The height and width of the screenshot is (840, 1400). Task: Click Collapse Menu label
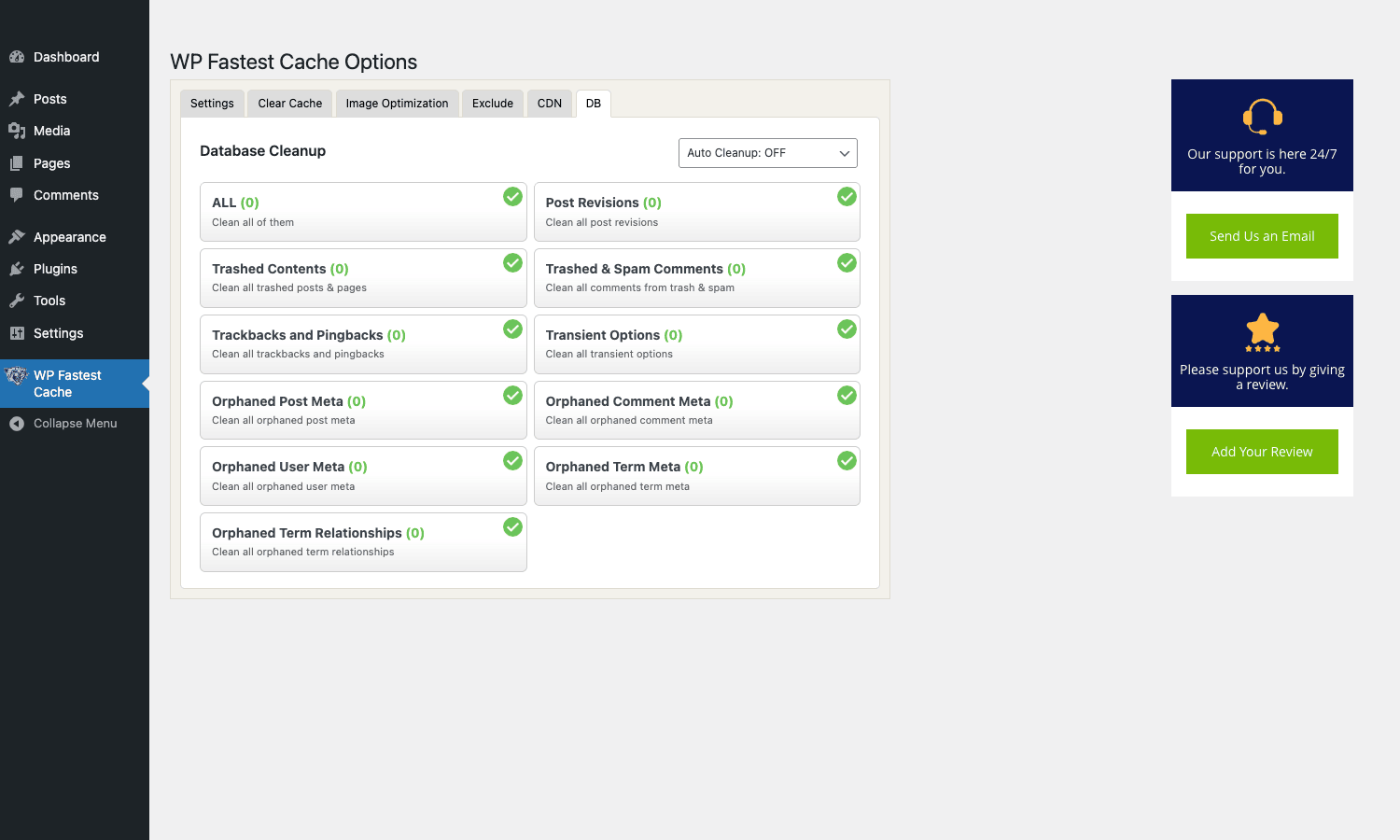(x=76, y=424)
